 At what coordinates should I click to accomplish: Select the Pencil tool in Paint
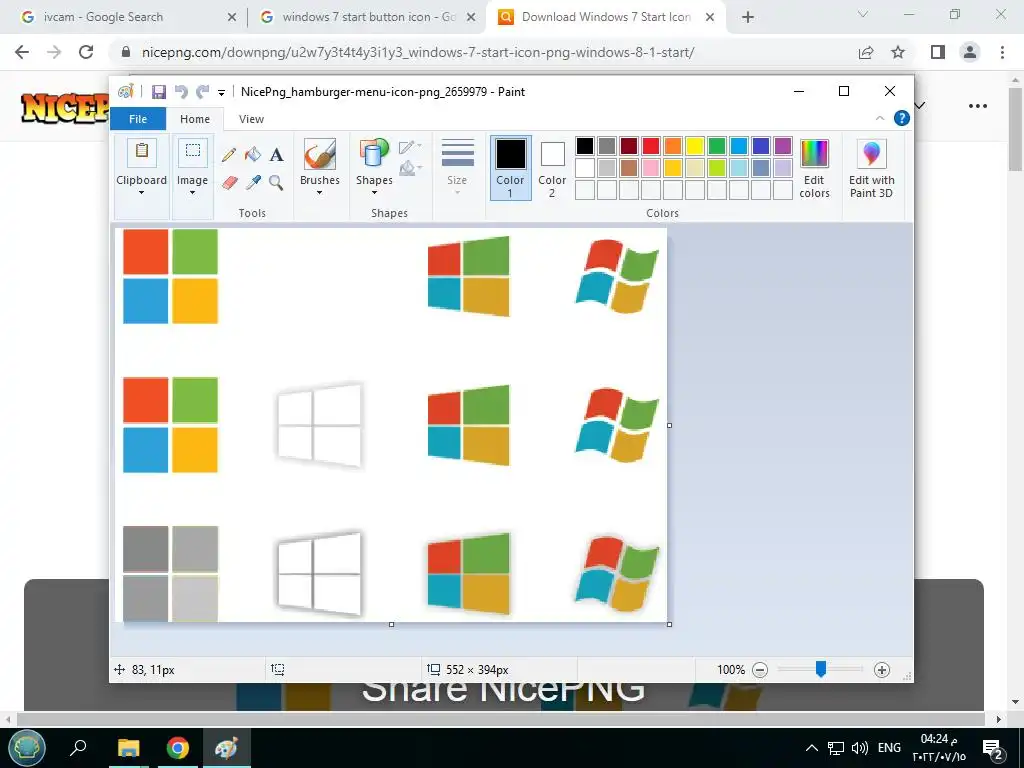pyautogui.click(x=229, y=155)
